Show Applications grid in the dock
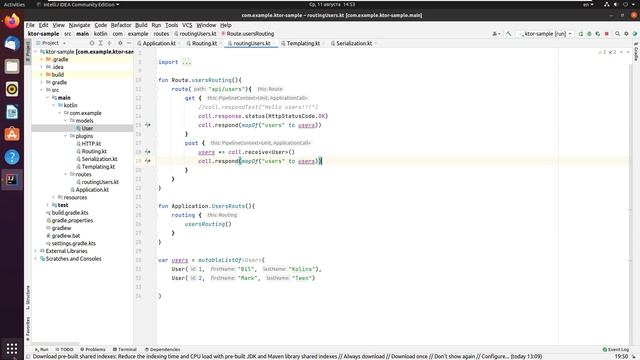 12,349
